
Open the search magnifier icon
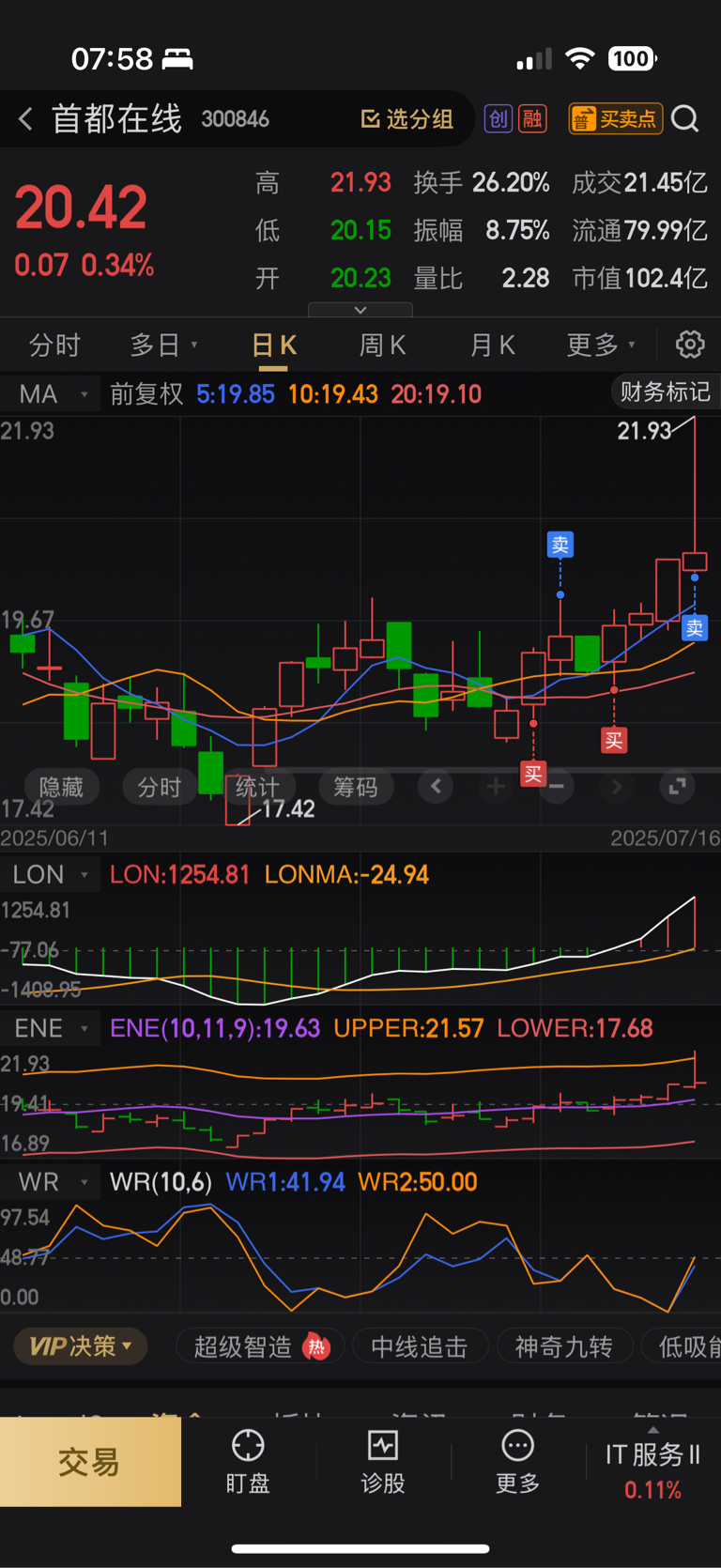point(685,119)
